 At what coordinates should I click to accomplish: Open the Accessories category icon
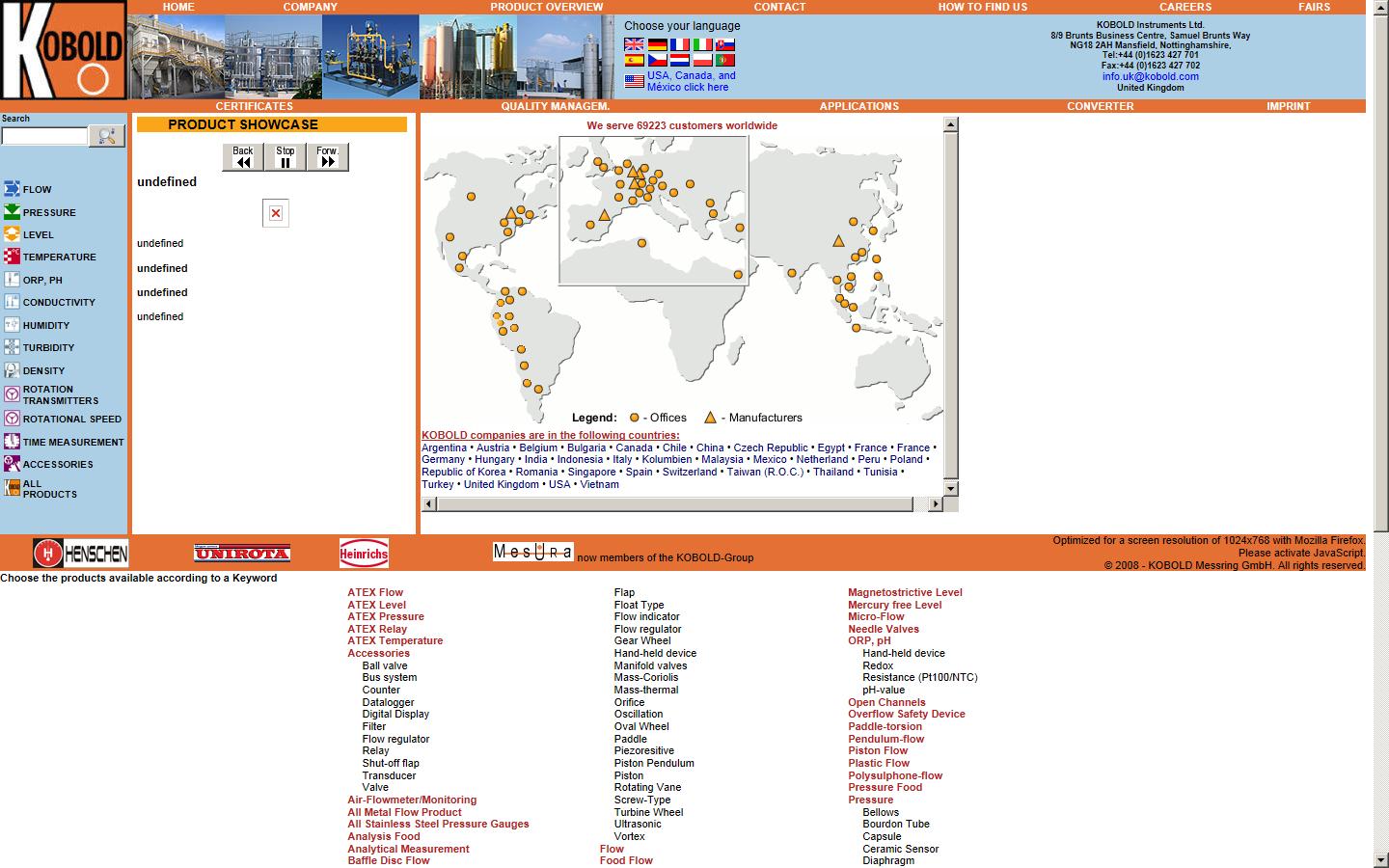click(12, 464)
